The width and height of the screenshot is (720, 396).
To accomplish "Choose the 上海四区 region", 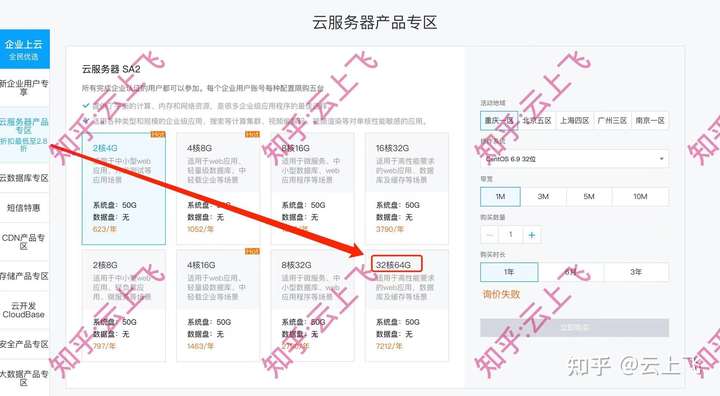I will [574, 120].
